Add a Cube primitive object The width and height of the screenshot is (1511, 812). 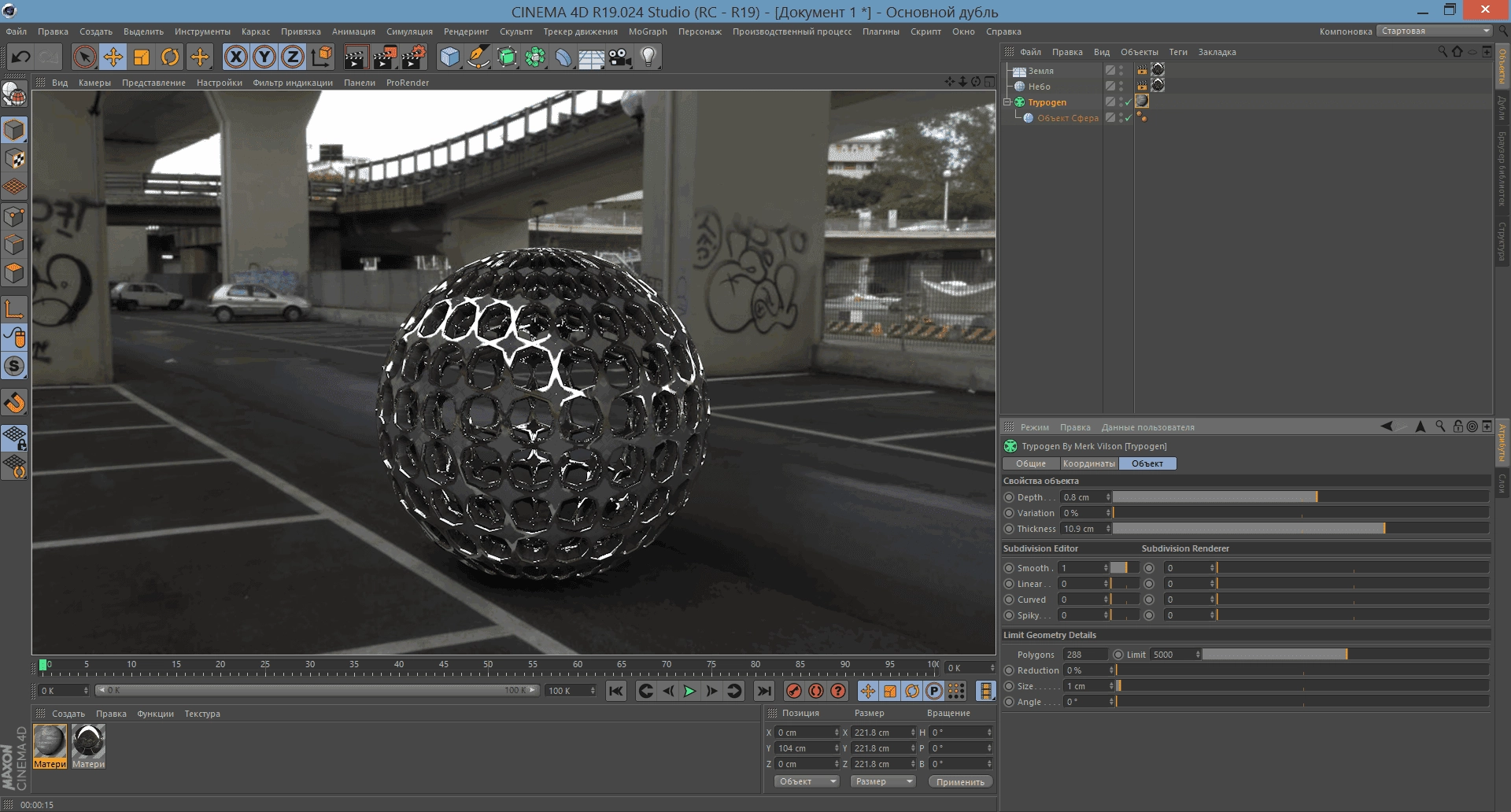[x=449, y=57]
